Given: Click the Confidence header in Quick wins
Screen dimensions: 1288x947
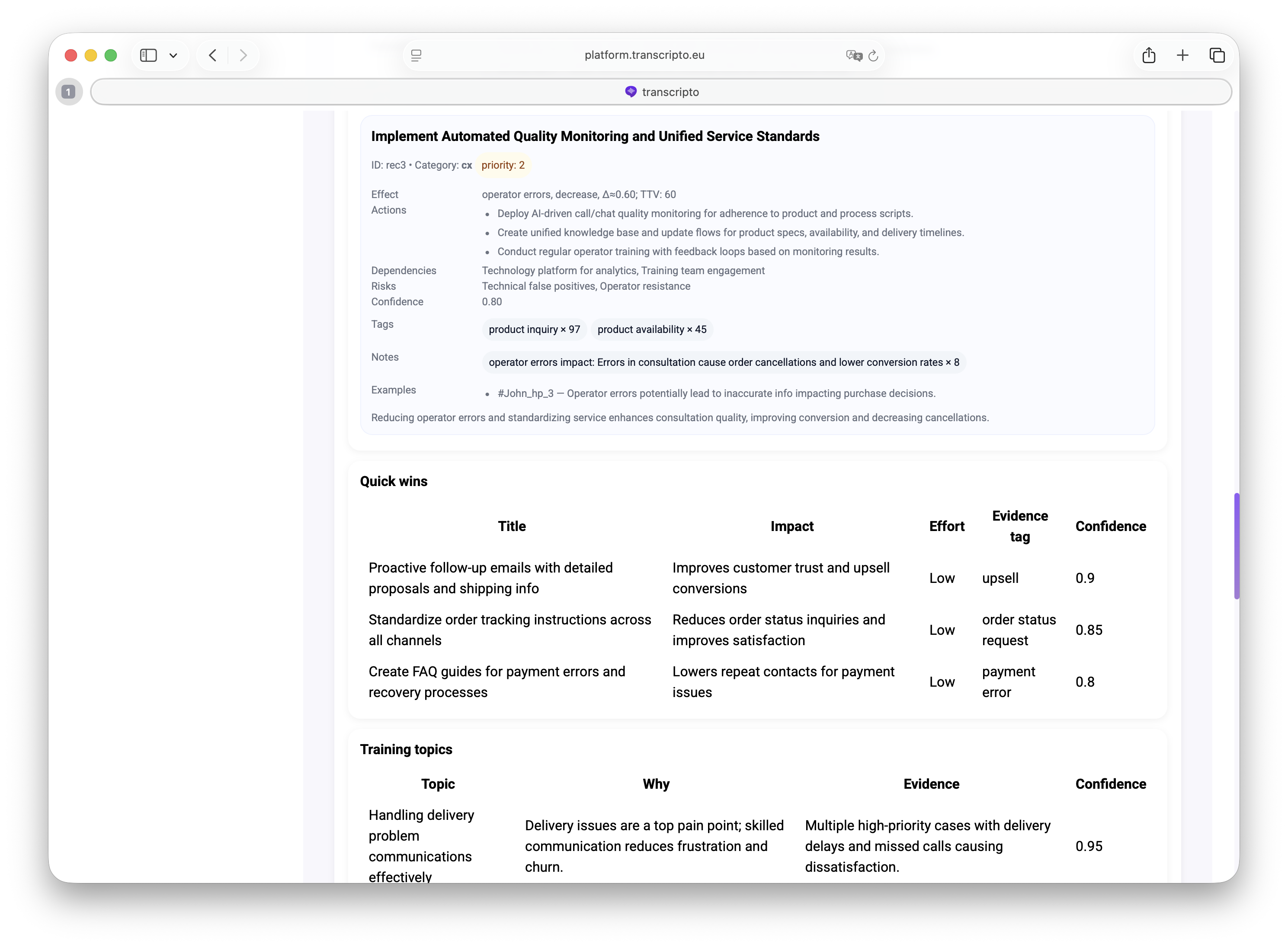Looking at the screenshot, I should coord(1110,526).
